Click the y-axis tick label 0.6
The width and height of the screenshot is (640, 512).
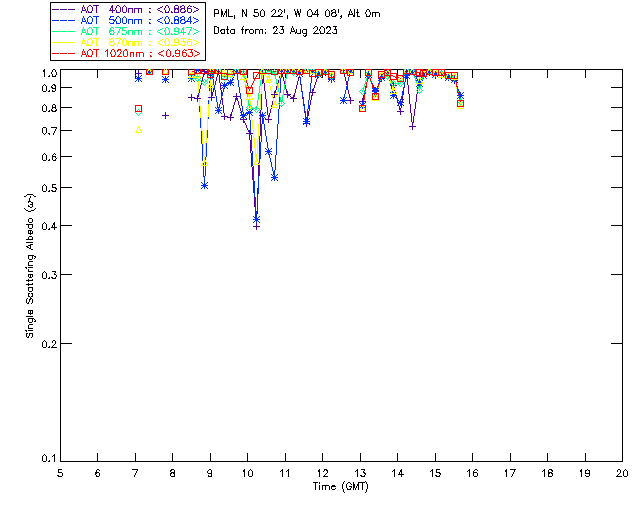tap(49, 157)
